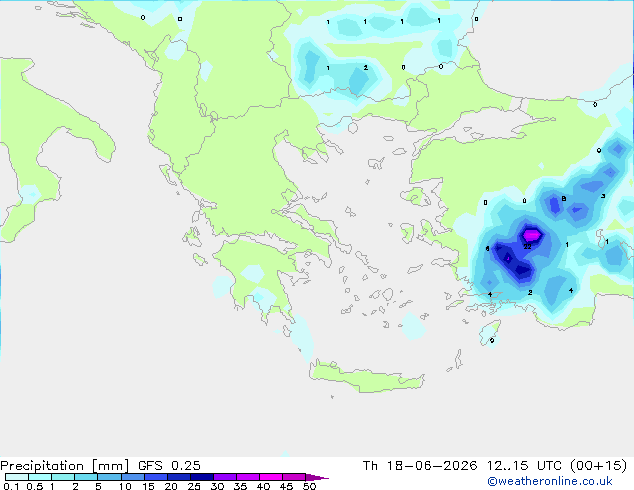Image resolution: width=634 pixels, height=490 pixels.
Task: Click the magenta swatch between 40 and 45
Action: (271, 477)
